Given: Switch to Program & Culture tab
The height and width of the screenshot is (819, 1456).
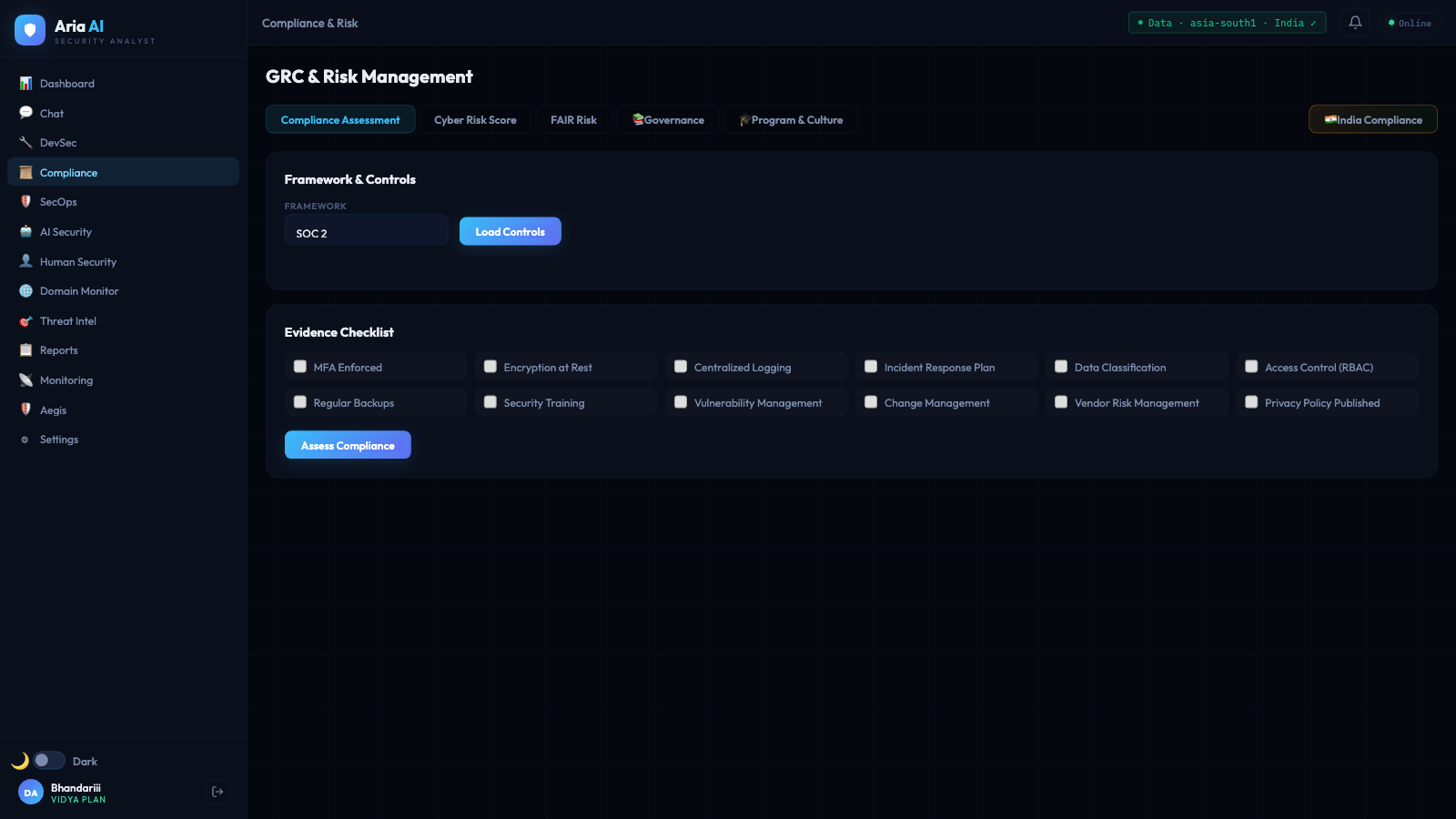Looking at the screenshot, I should point(791,120).
